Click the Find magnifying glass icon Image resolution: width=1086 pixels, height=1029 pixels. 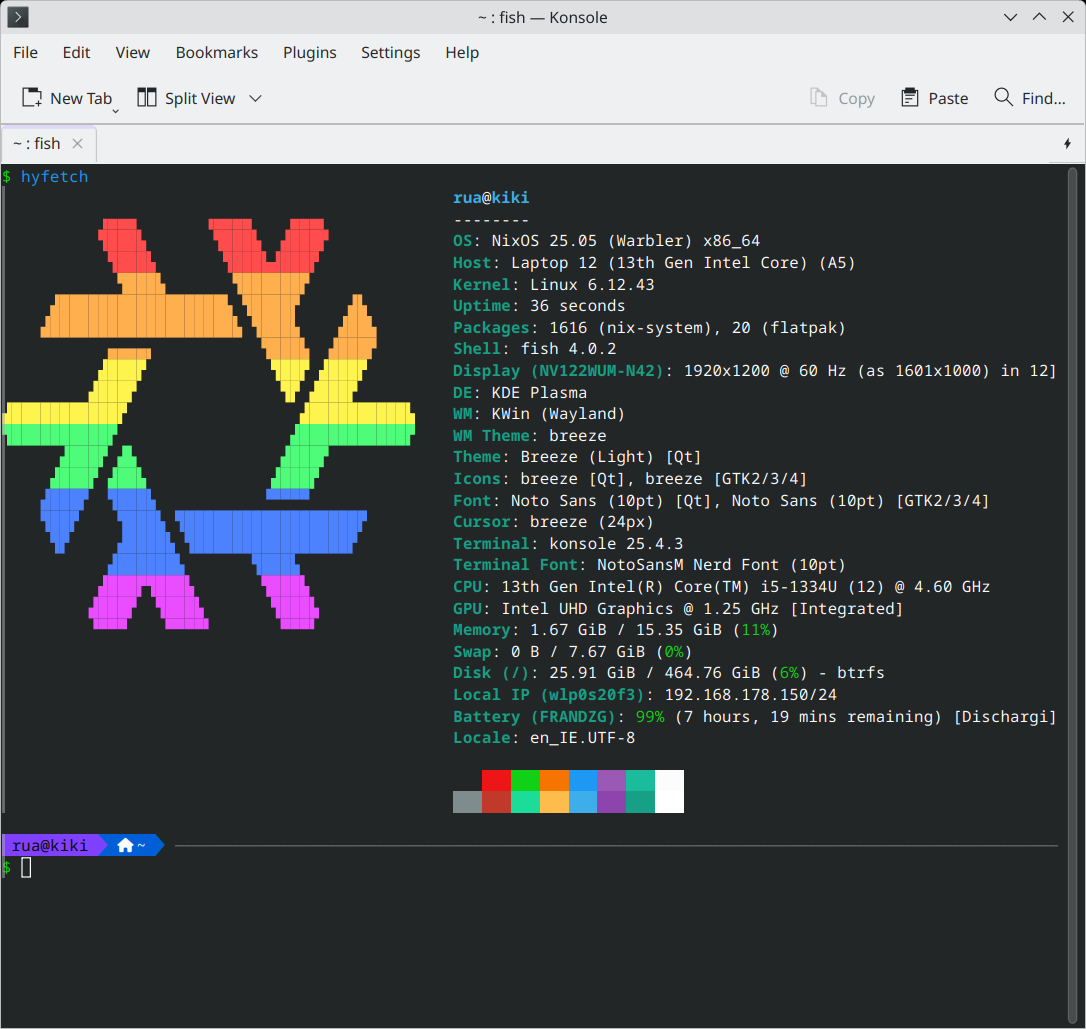pyautogui.click(x=1003, y=97)
